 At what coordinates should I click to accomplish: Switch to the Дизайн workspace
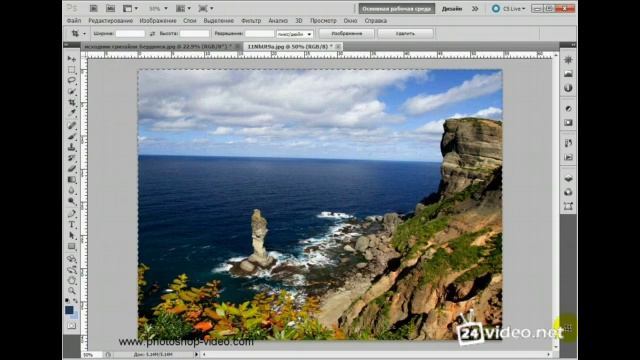point(452,9)
